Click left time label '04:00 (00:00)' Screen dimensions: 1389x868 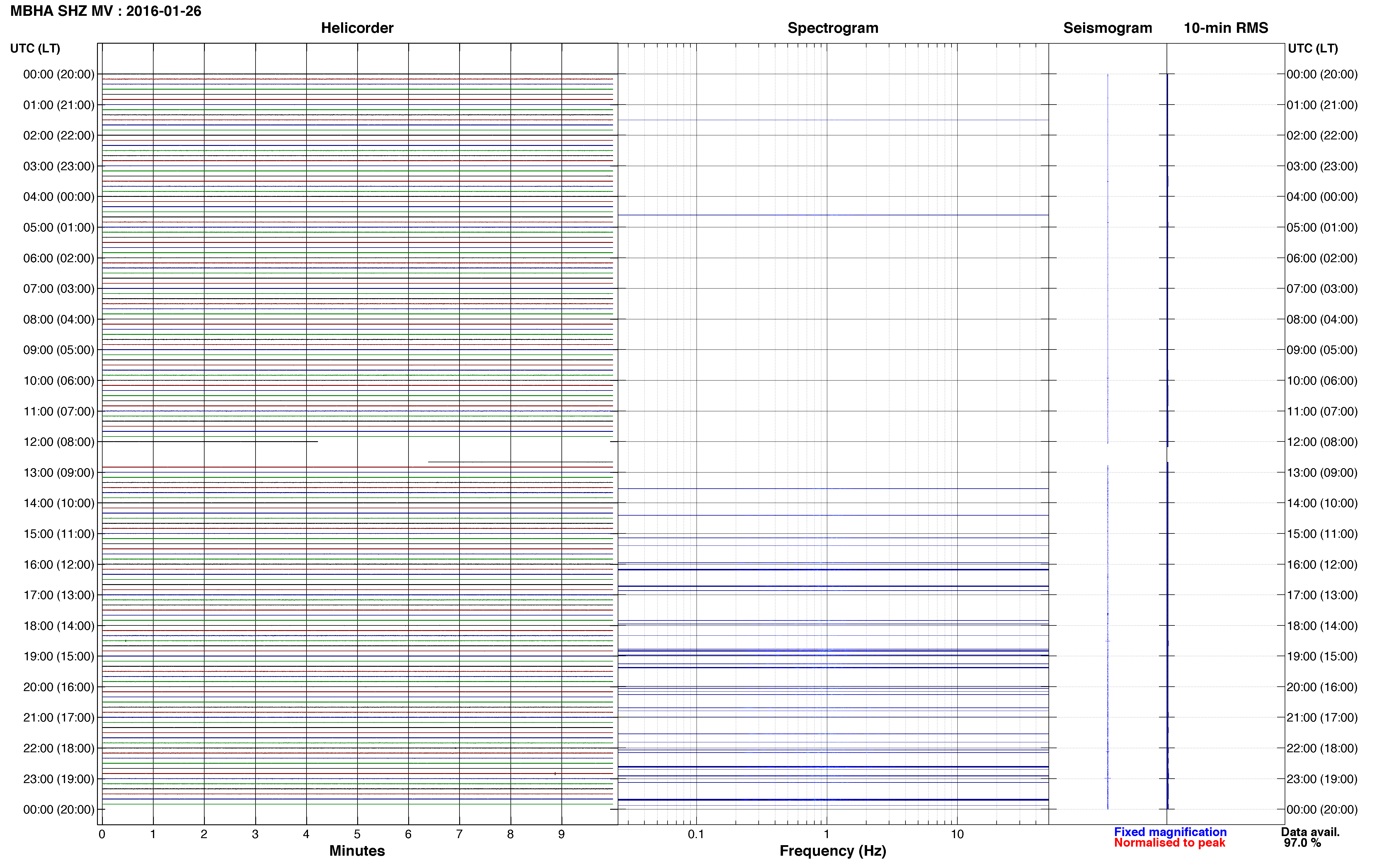coord(59,197)
